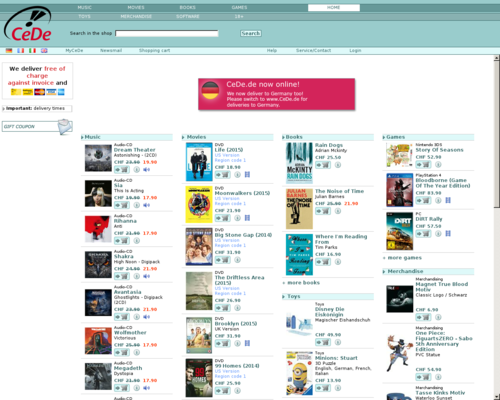
Task: Open trailer icon for DiRT Rally
Action: 448,233
